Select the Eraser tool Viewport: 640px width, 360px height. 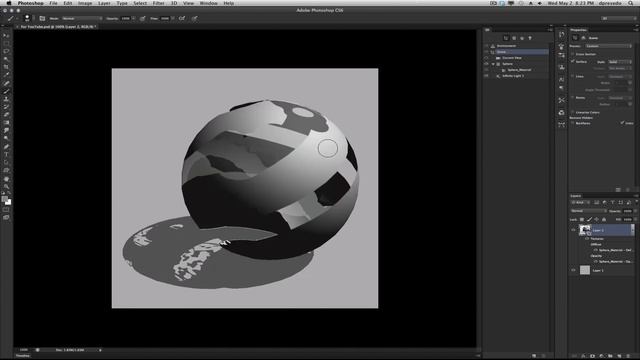pyautogui.click(x=6, y=115)
